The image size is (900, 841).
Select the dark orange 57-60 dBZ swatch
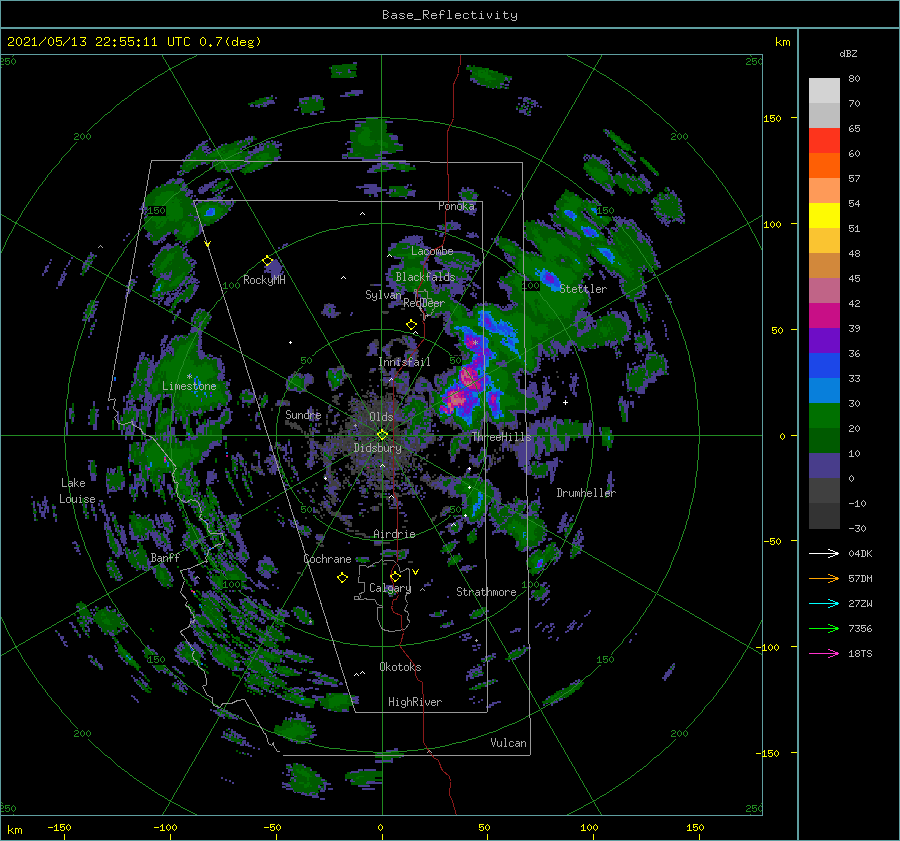824,166
